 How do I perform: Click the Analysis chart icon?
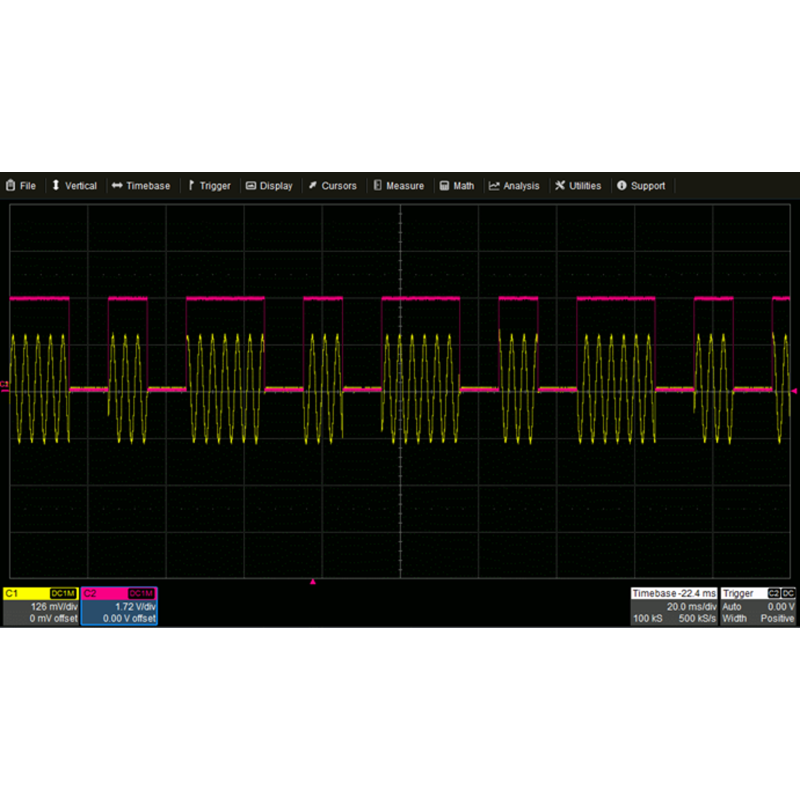tap(494, 186)
